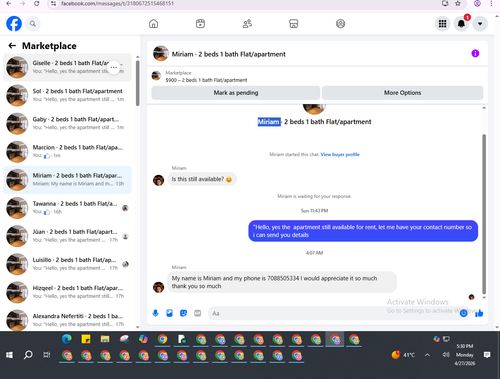Open Sticky Notes from the taskbar
This screenshot has width=500, height=379.
point(86,339)
